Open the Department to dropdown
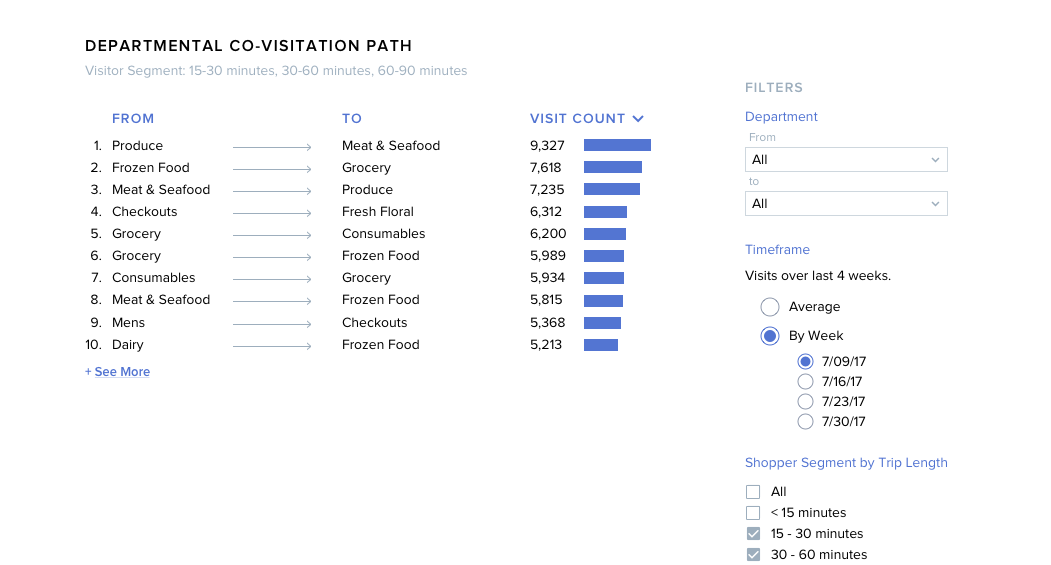1051x565 pixels. (x=846, y=204)
